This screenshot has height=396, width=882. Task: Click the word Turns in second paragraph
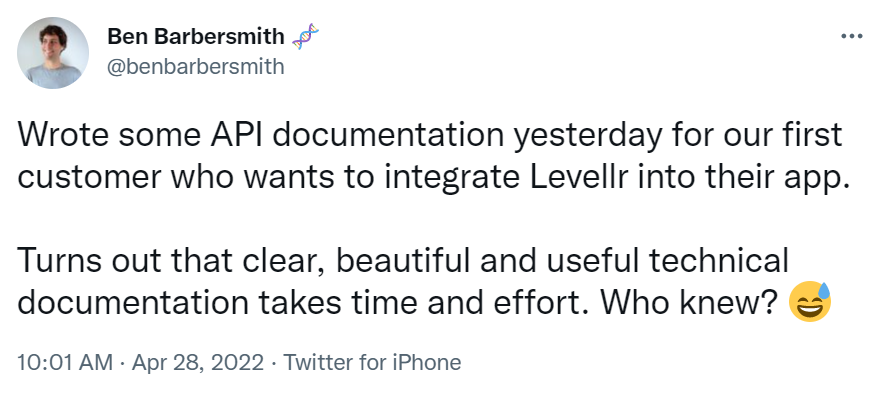[56, 260]
